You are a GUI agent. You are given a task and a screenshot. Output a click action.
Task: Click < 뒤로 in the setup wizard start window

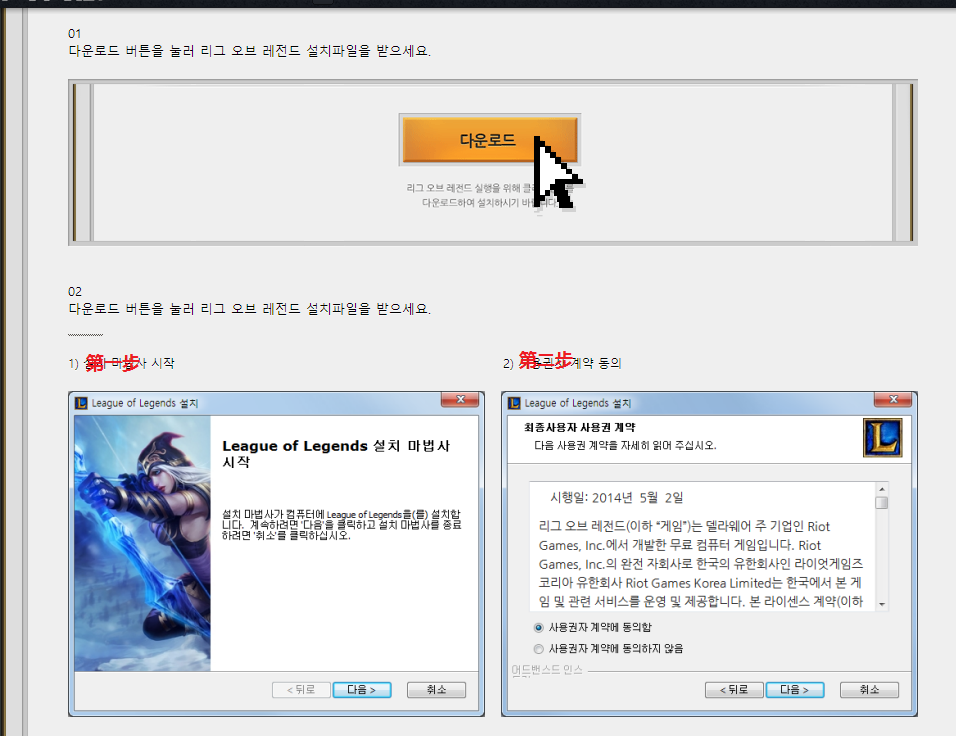pyautogui.click(x=300, y=690)
